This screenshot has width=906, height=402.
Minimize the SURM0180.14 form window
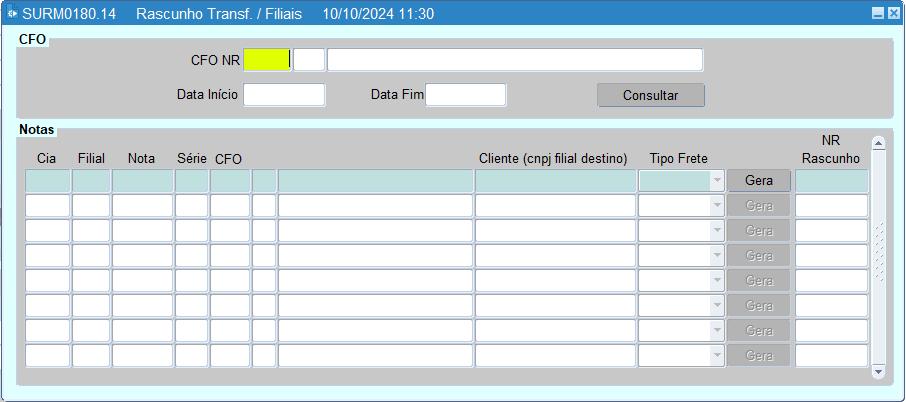pos(877,14)
